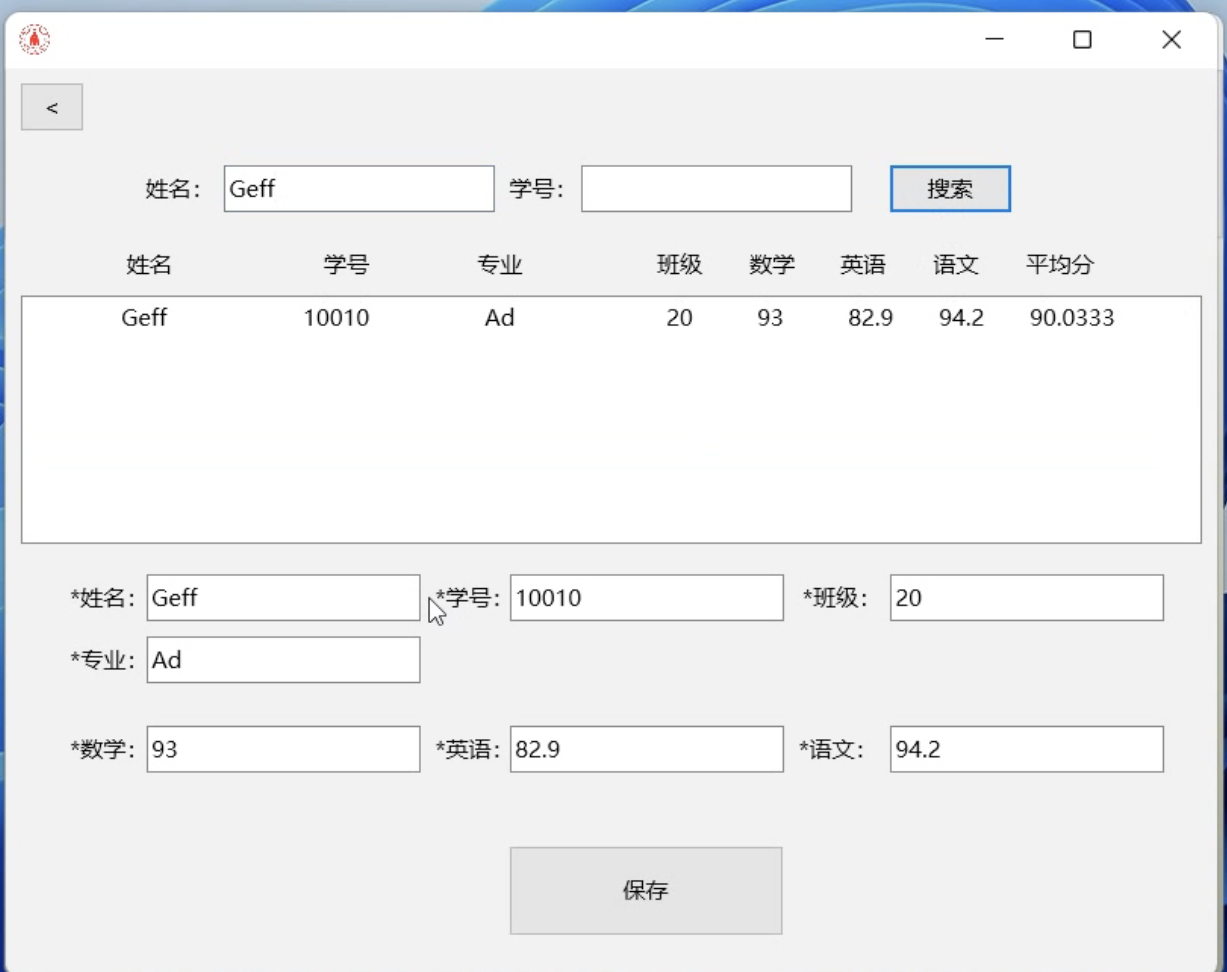The width and height of the screenshot is (1227, 972).
Task: Maximize the application window
Action: click(1082, 40)
